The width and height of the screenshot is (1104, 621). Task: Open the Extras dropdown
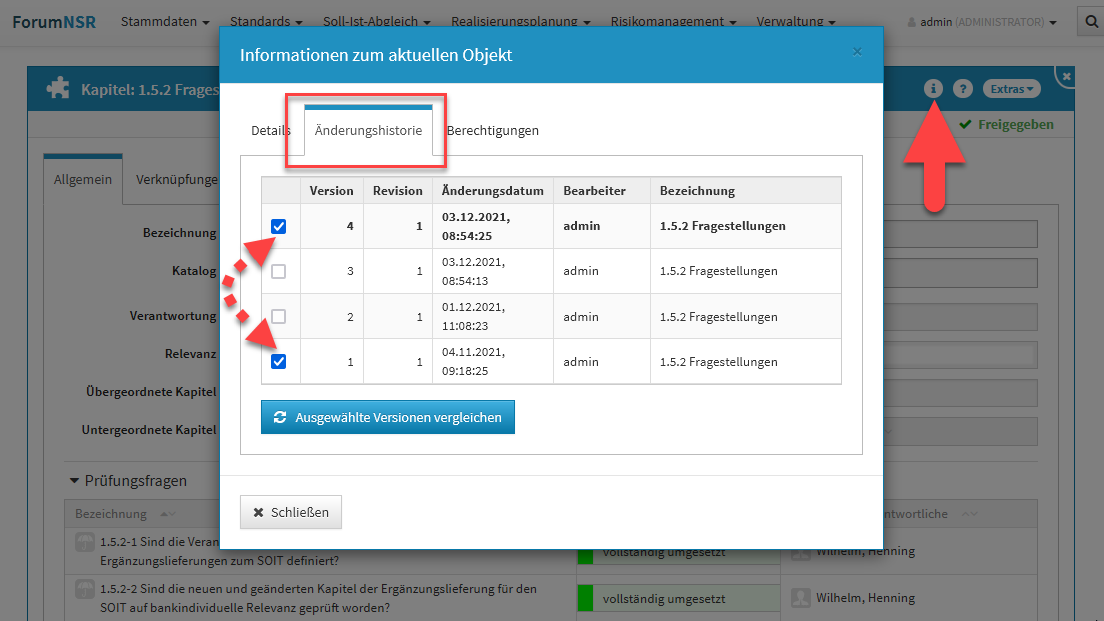pyautogui.click(x=1011, y=89)
